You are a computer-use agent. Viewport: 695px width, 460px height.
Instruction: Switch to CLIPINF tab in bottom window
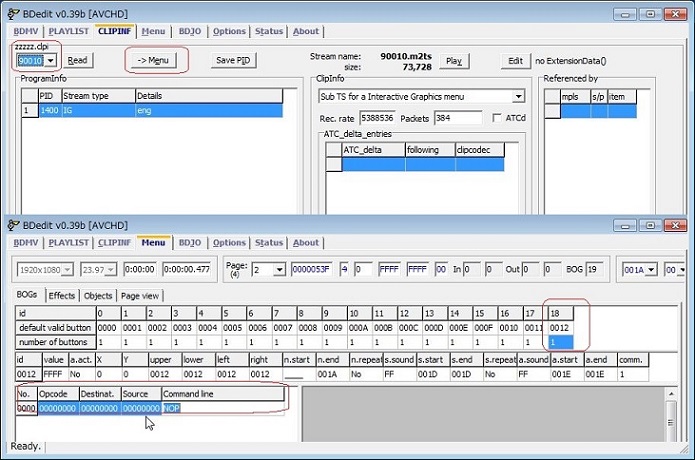[114, 243]
